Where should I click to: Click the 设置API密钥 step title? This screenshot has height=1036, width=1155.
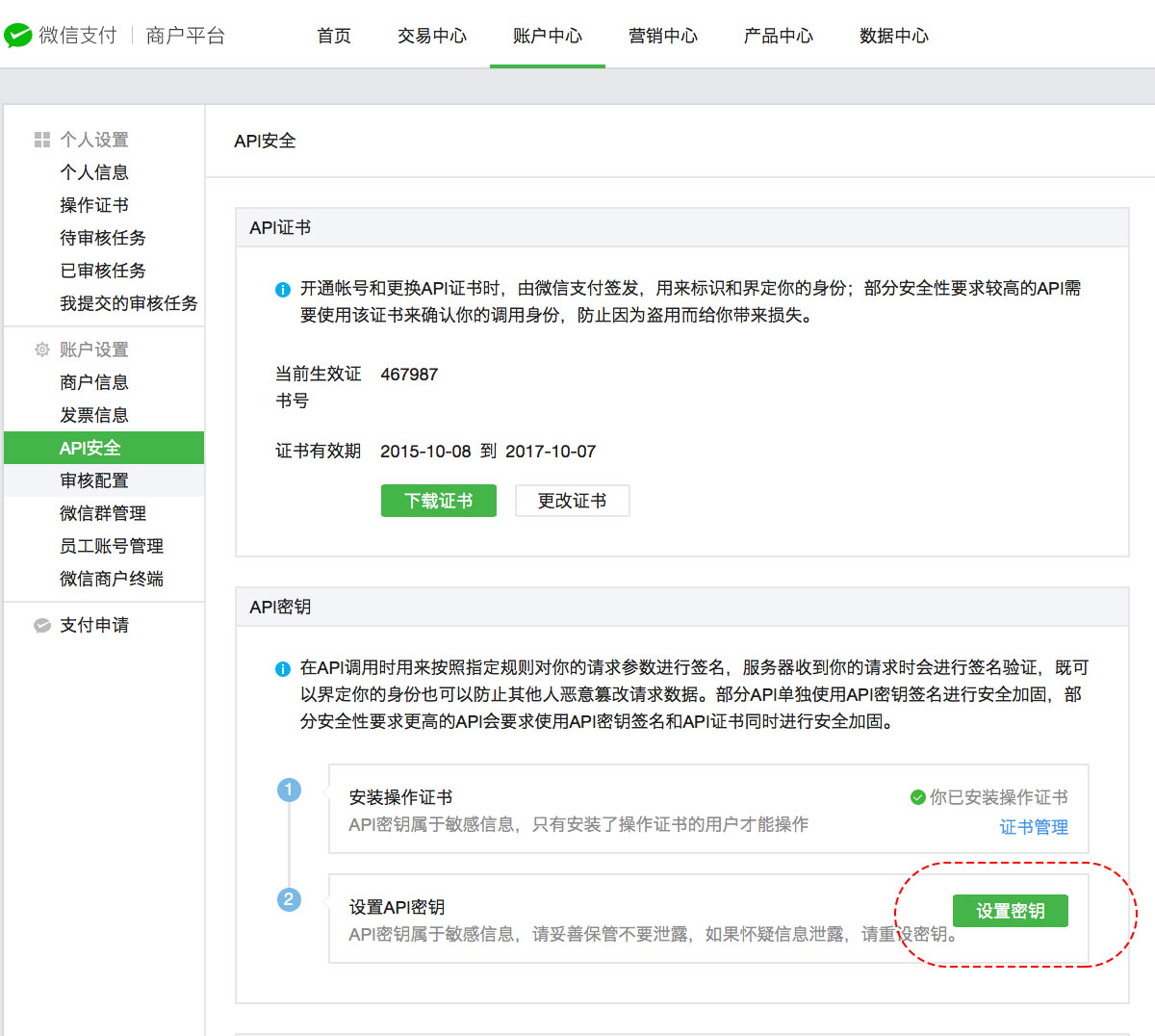pyautogui.click(x=397, y=907)
